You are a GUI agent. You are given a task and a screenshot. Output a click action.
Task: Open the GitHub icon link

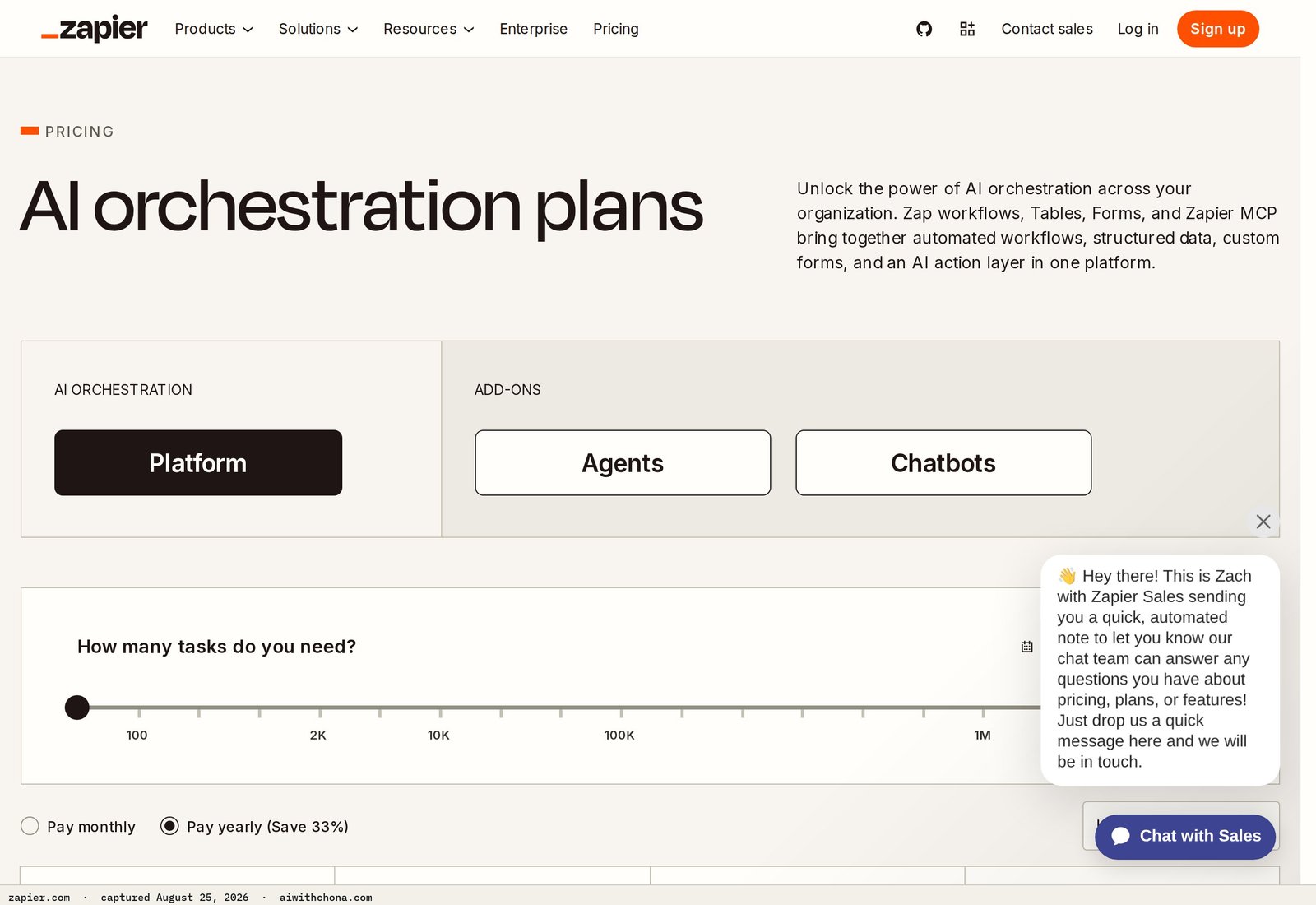(x=924, y=29)
